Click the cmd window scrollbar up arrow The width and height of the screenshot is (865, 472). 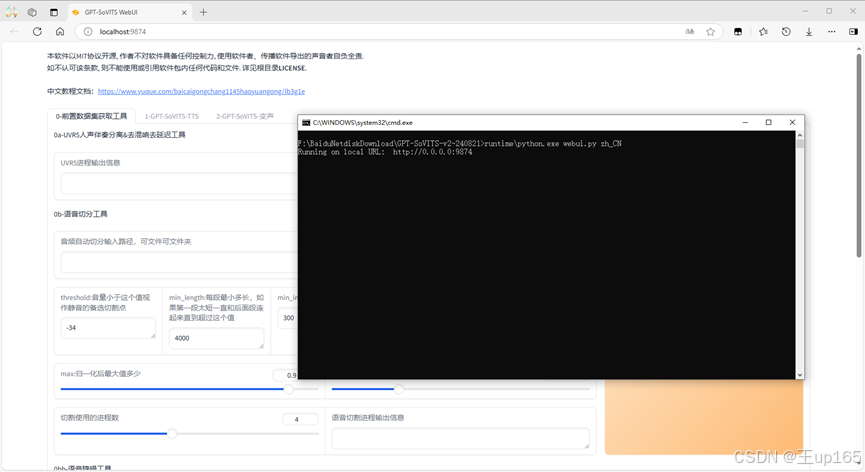coord(800,136)
